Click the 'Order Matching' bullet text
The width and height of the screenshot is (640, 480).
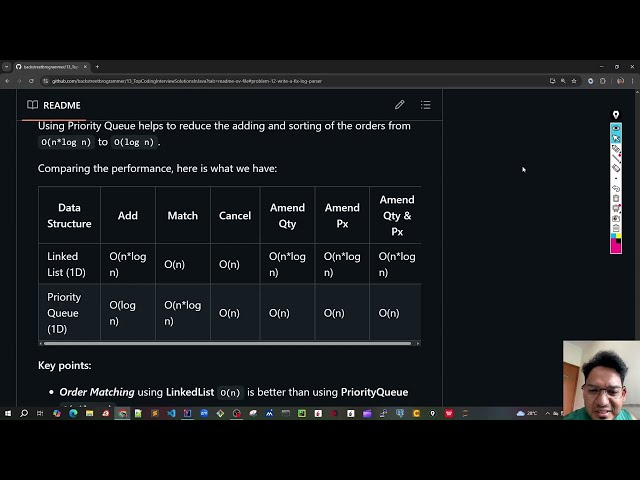[97, 392]
